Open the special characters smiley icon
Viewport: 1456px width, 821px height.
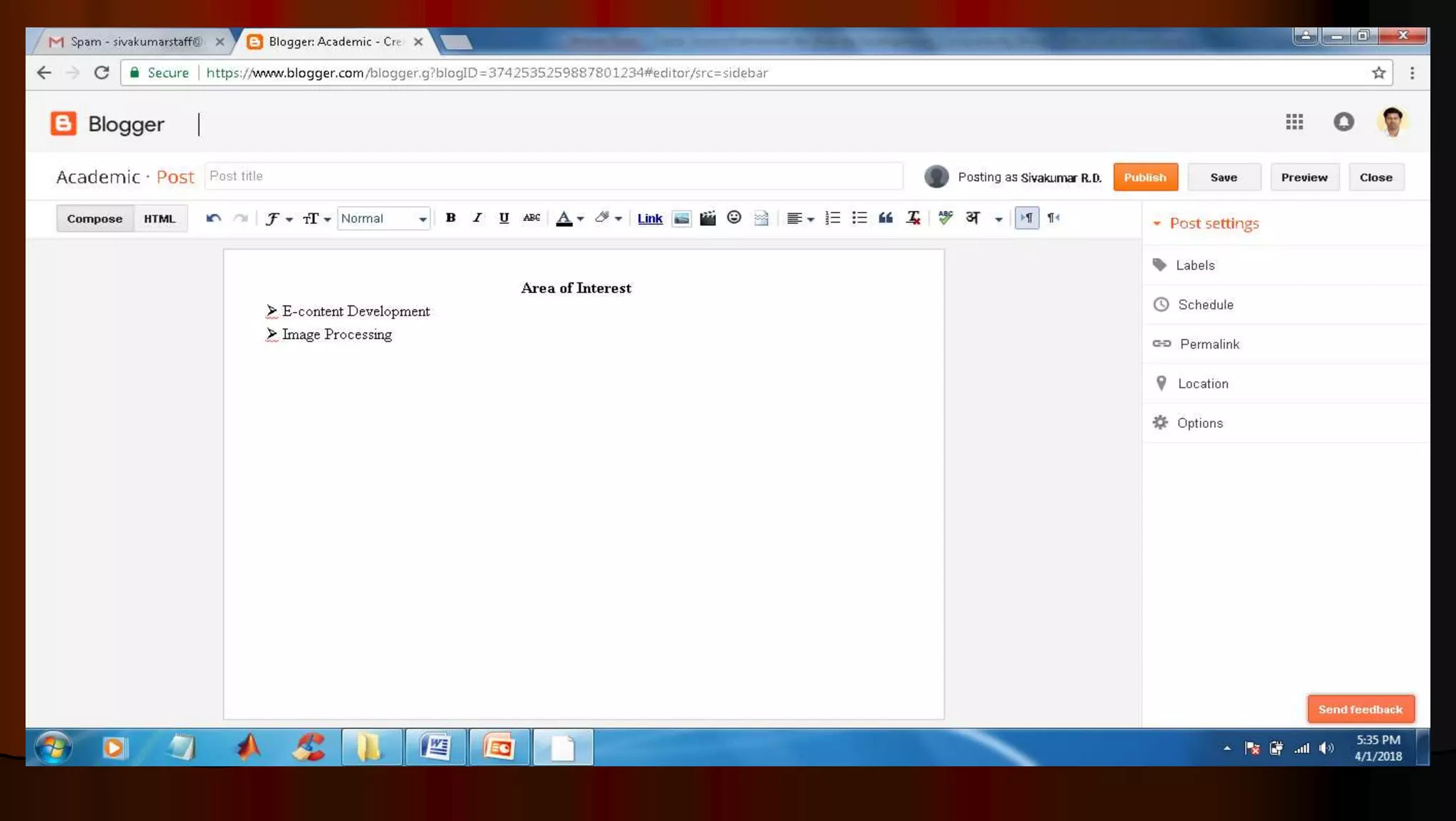tap(734, 218)
